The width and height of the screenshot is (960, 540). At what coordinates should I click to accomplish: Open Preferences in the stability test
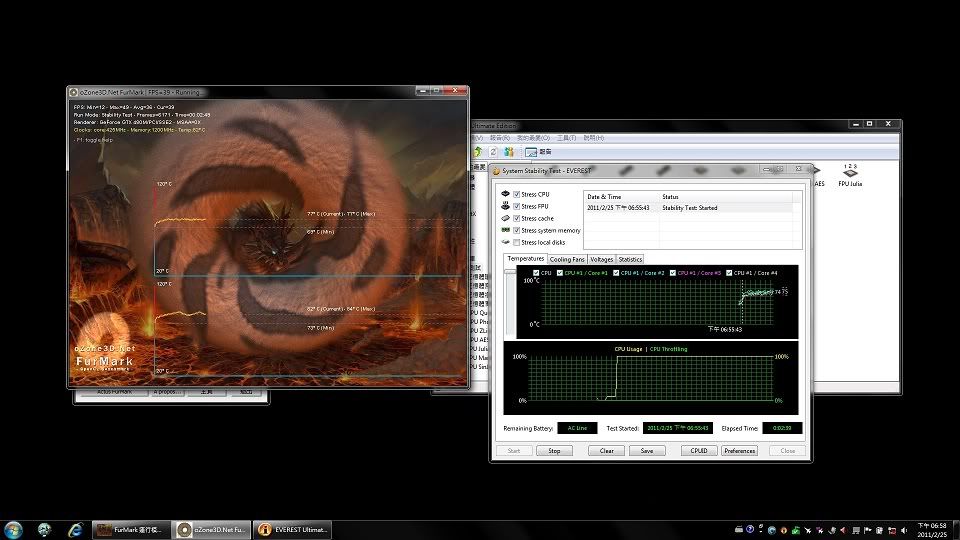740,451
